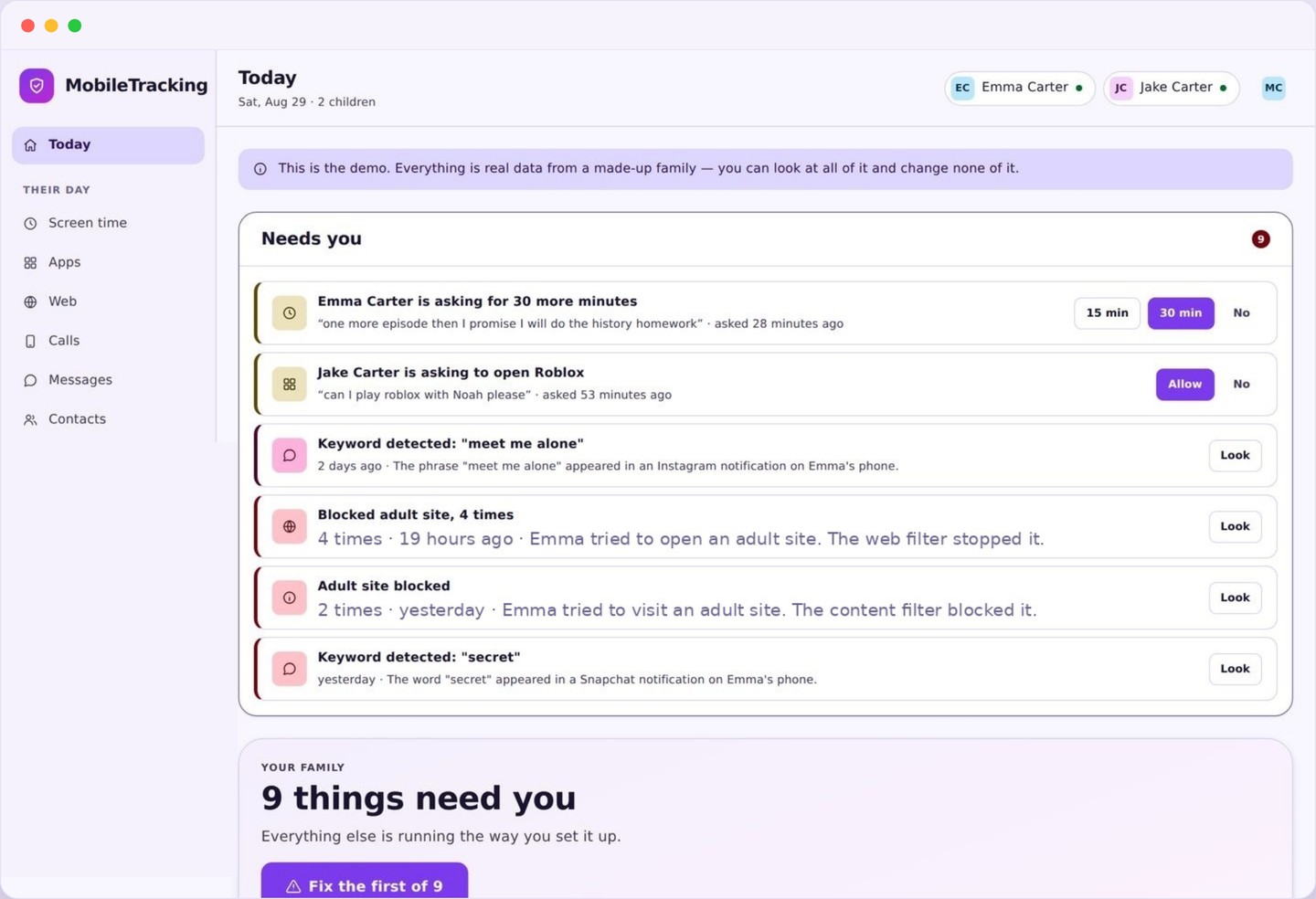Decline Emma's extra time request with No
This screenshot has width=1316, height=899.
[x=1241, y=313]
